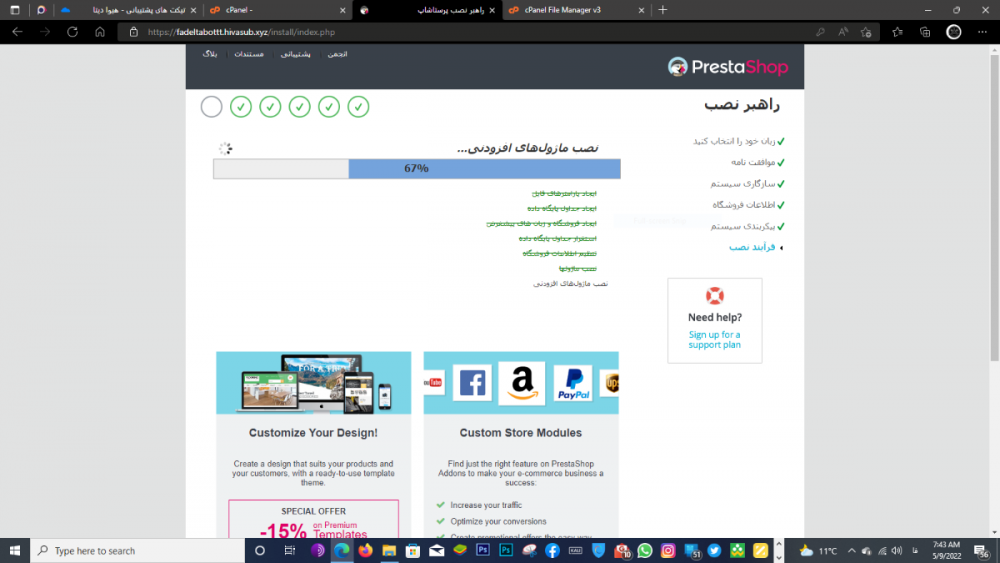Open the 'مستندات' documentation link
The height and width of the screenshot is (563, 1000).
[249, 54]
